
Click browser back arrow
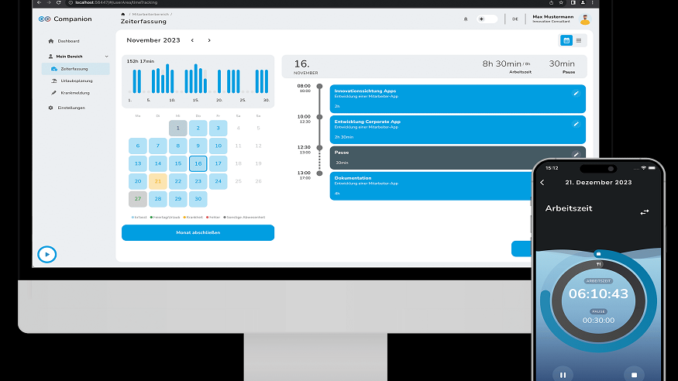coord(39,3)
